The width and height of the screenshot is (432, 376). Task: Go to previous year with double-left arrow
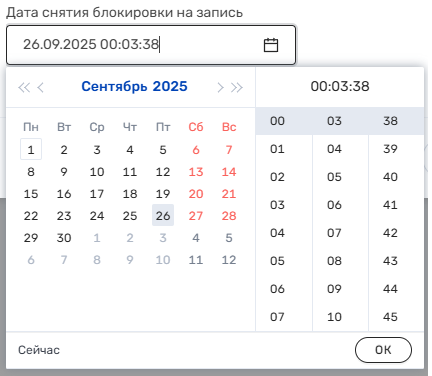[x=24, y=87]
